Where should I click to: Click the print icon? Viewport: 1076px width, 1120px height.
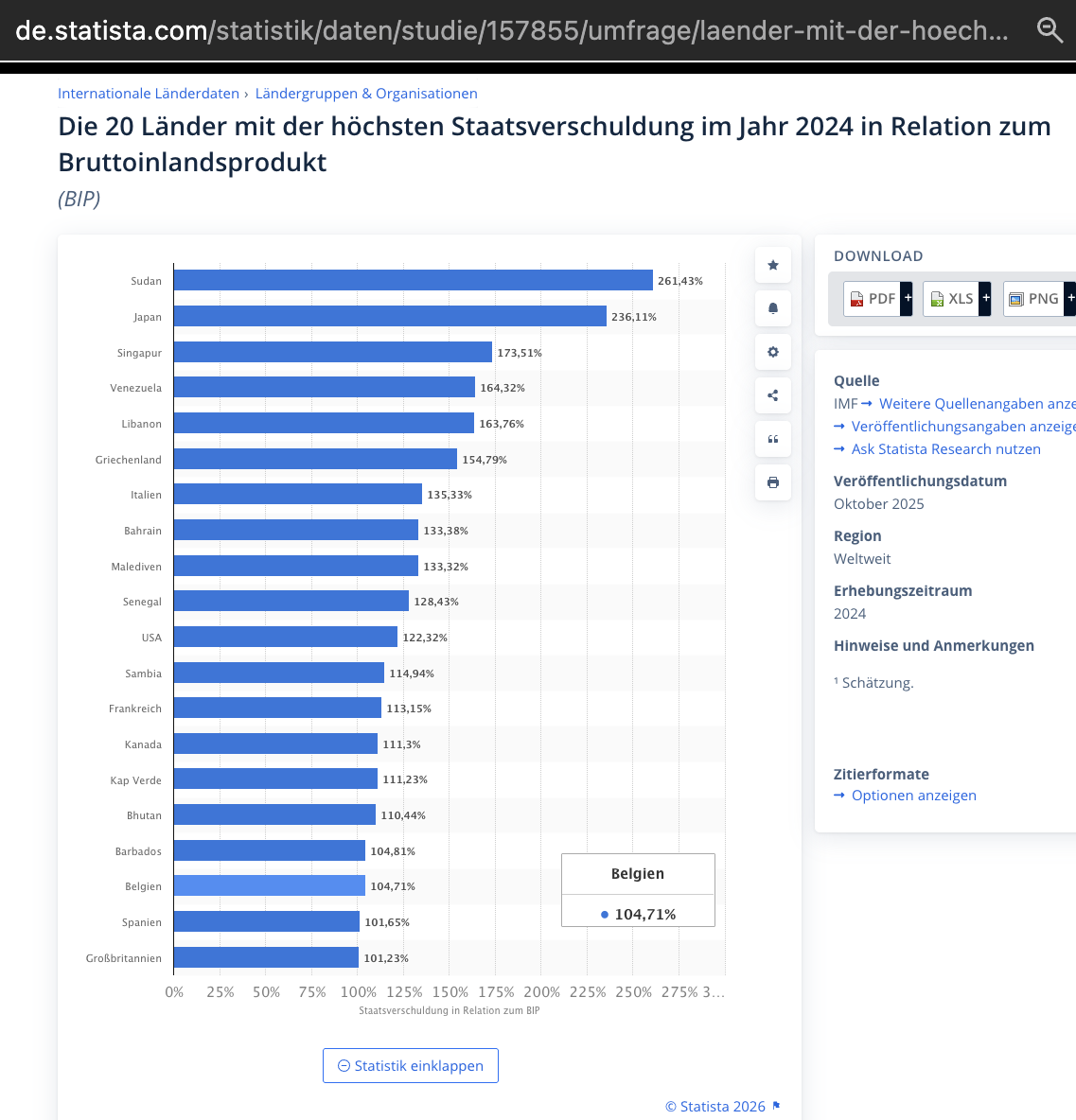pyautogui.click(x=772, y=482)
